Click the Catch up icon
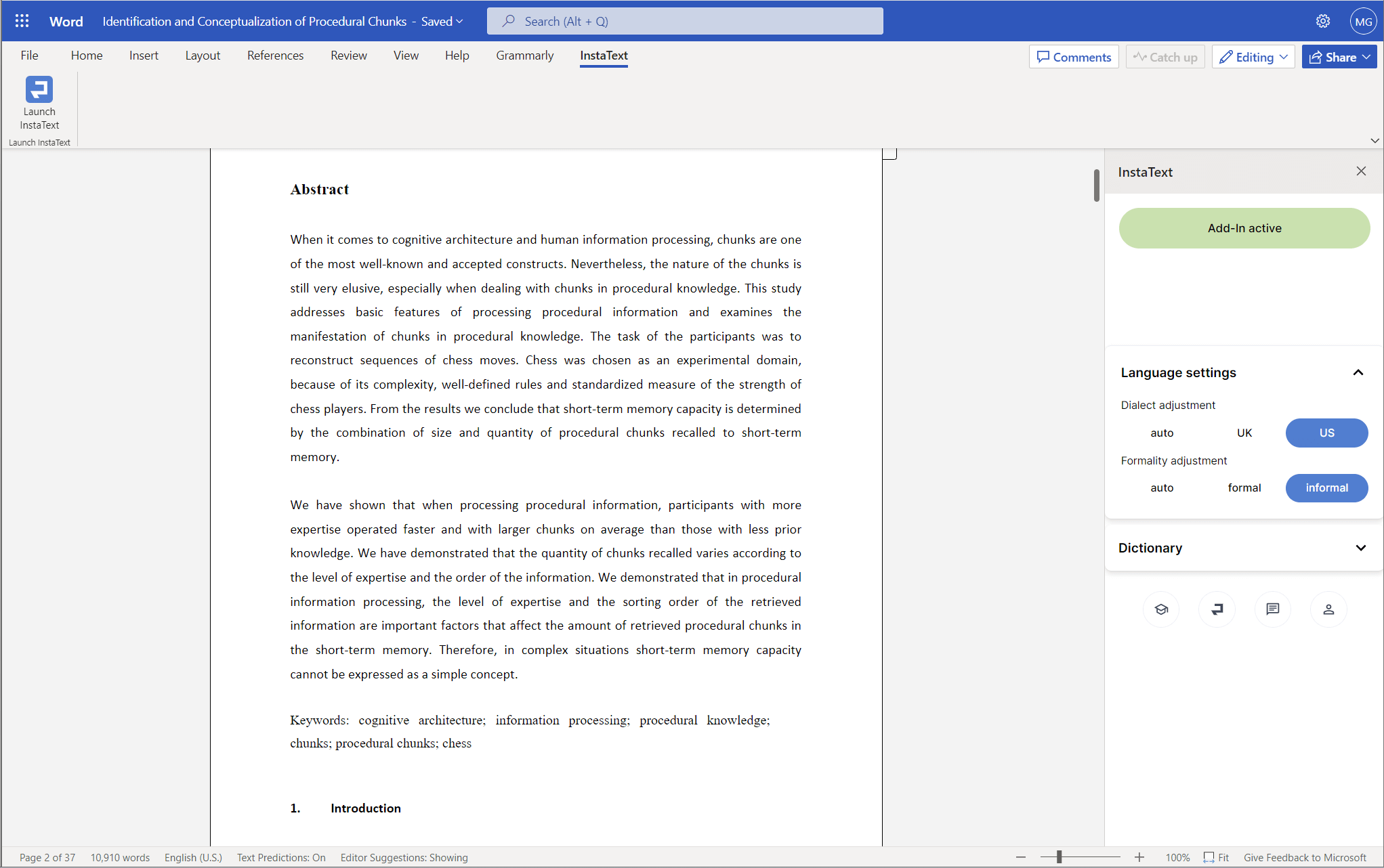Screen dimensions: 1384x868 pos(1165,56)
